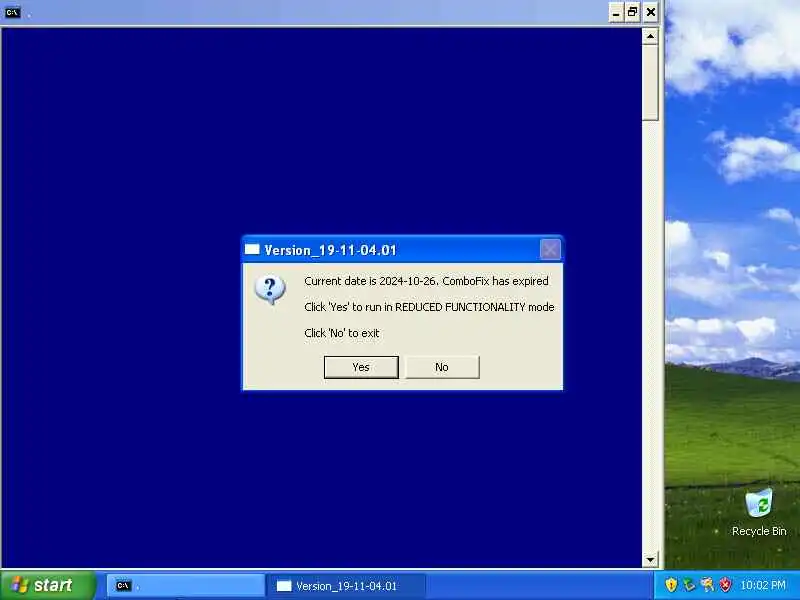Click the green Safely Remove Hardware tray icon
The width and height of the screenshot is (800, 600).
pos(689,585)
